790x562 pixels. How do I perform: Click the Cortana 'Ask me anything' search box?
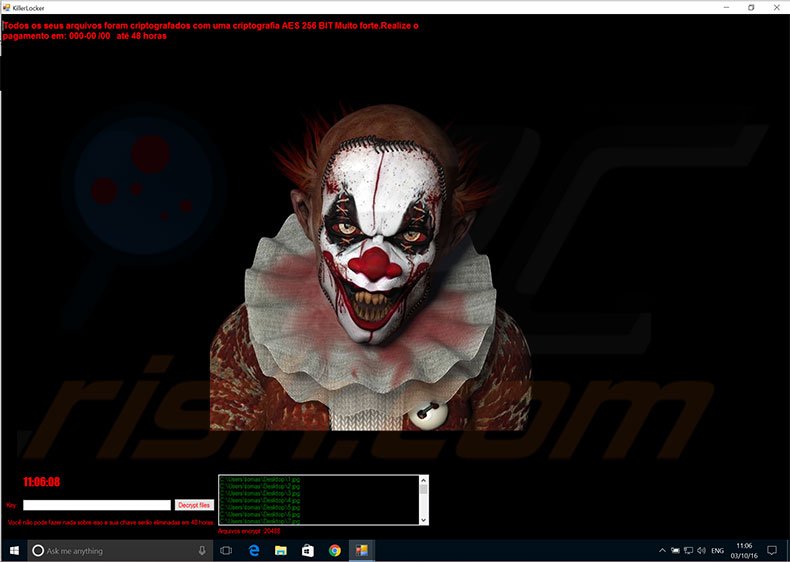click(x=121, y=551)
